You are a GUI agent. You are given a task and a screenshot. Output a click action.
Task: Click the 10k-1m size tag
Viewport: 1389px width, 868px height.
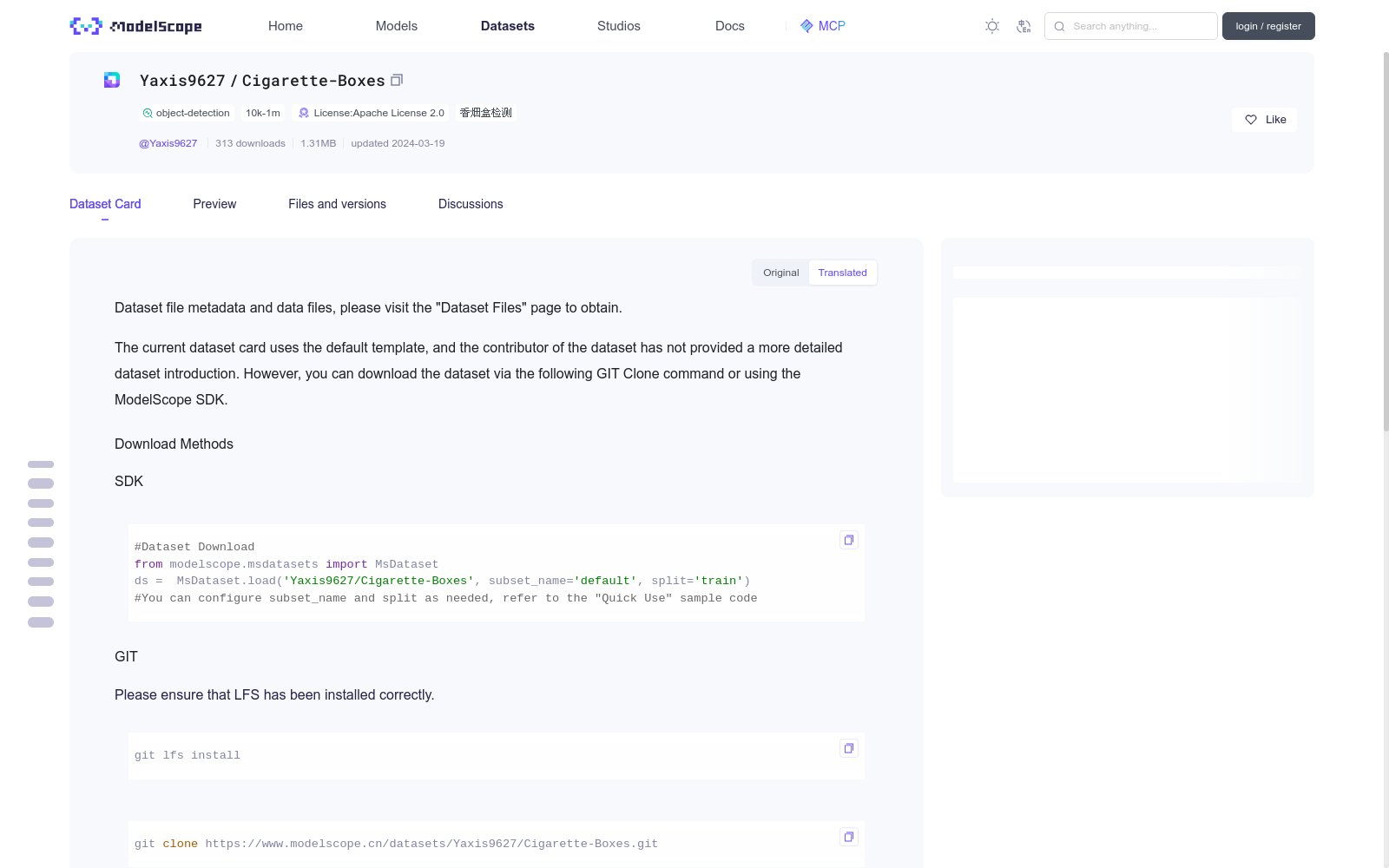[263, 113]
